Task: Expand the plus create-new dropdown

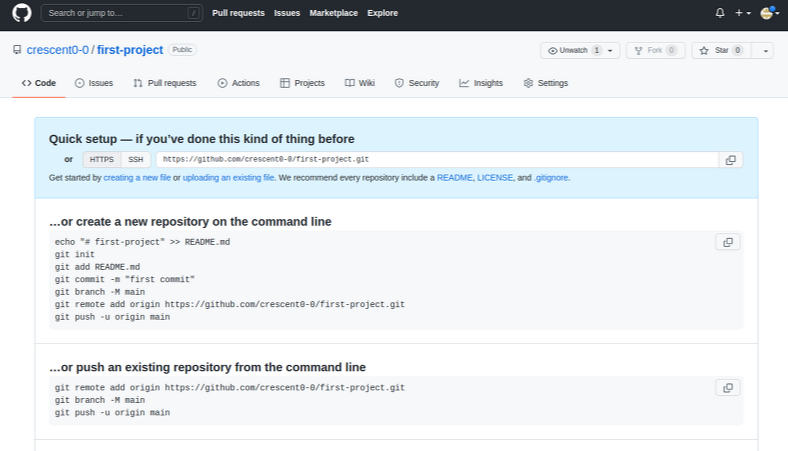Action: pos(743,13)
